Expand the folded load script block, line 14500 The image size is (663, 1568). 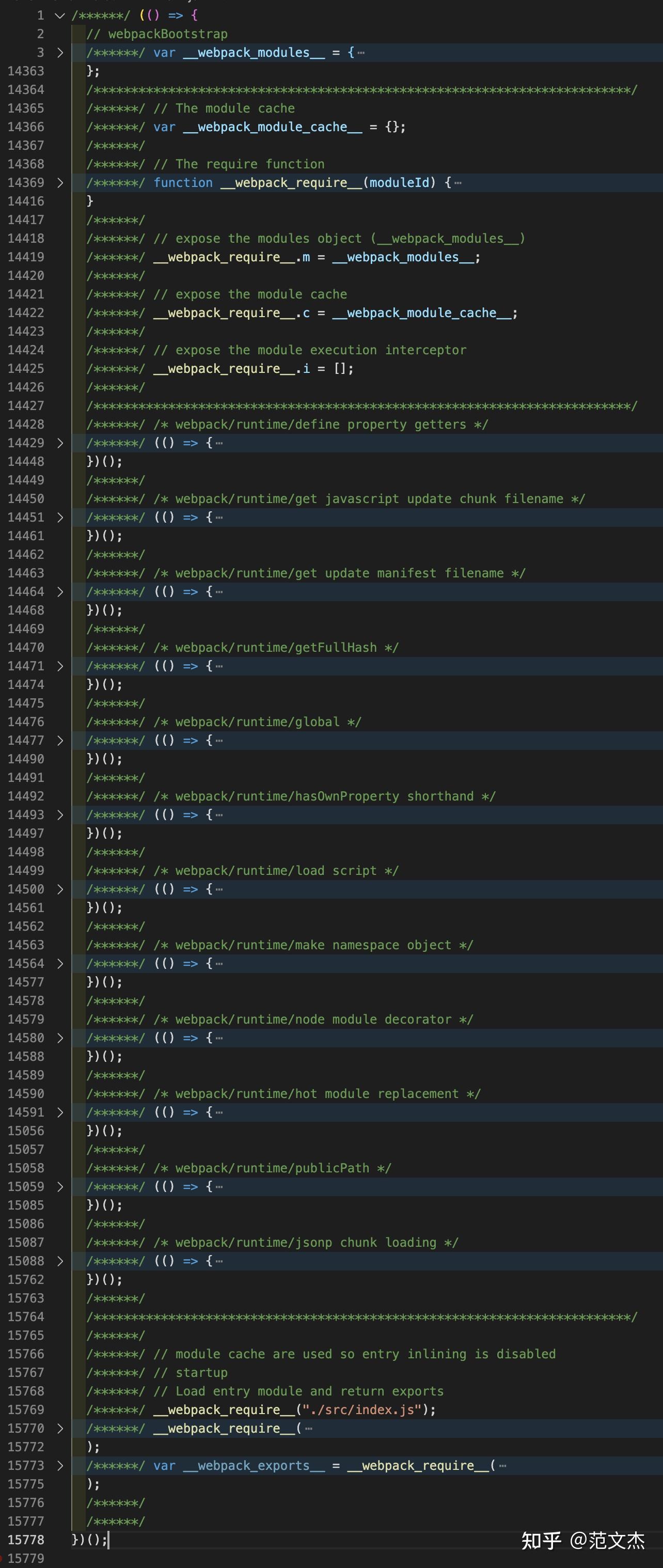tap(60, 889)
